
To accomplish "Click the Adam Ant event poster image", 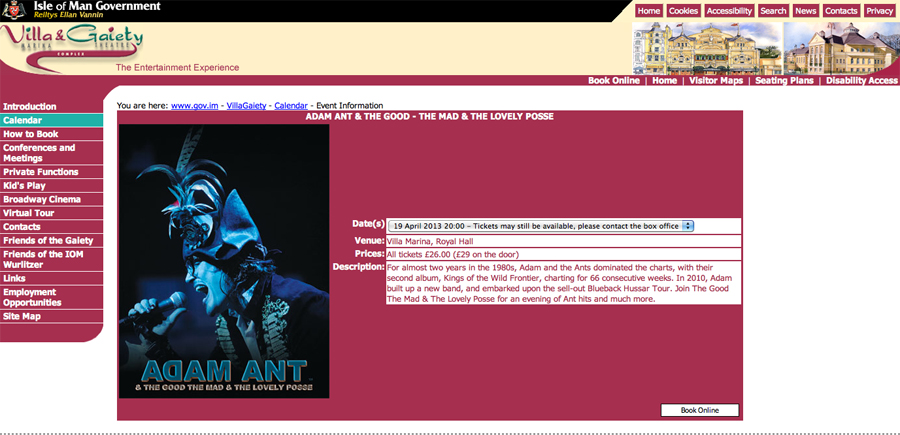I will [x=224, y=261].
